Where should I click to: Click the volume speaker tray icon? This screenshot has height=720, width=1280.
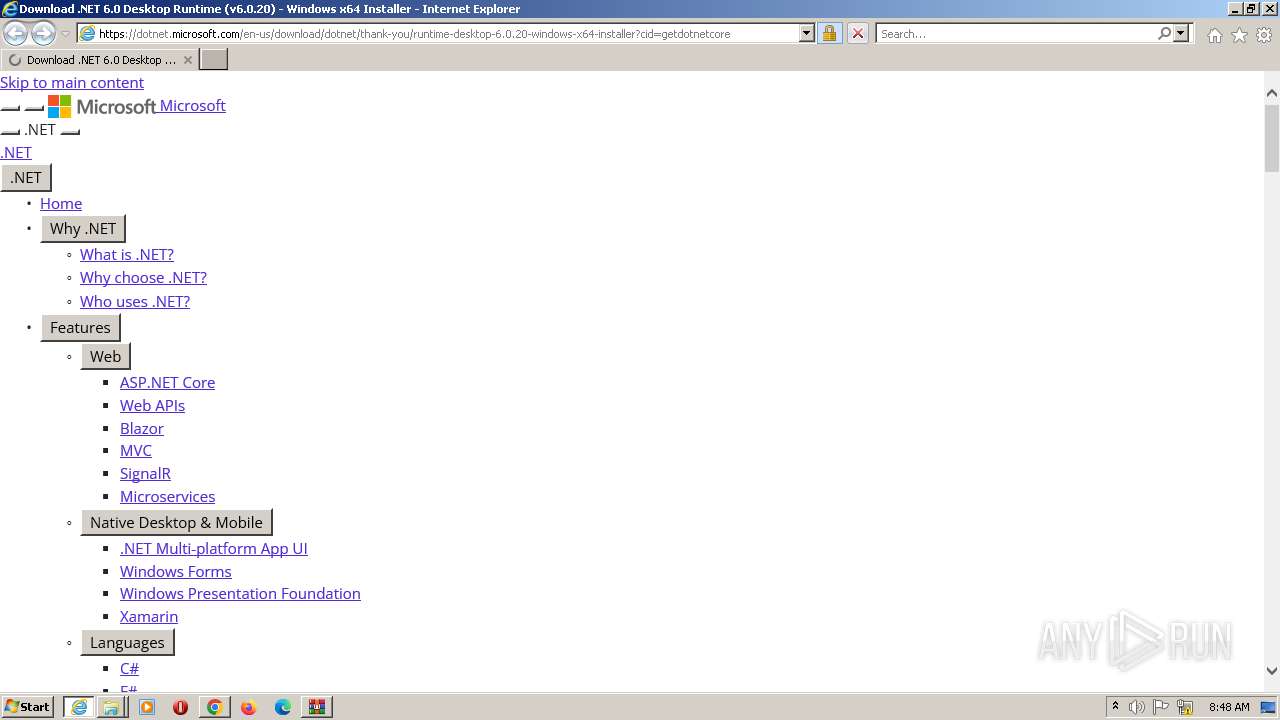tap(1137, 707)
